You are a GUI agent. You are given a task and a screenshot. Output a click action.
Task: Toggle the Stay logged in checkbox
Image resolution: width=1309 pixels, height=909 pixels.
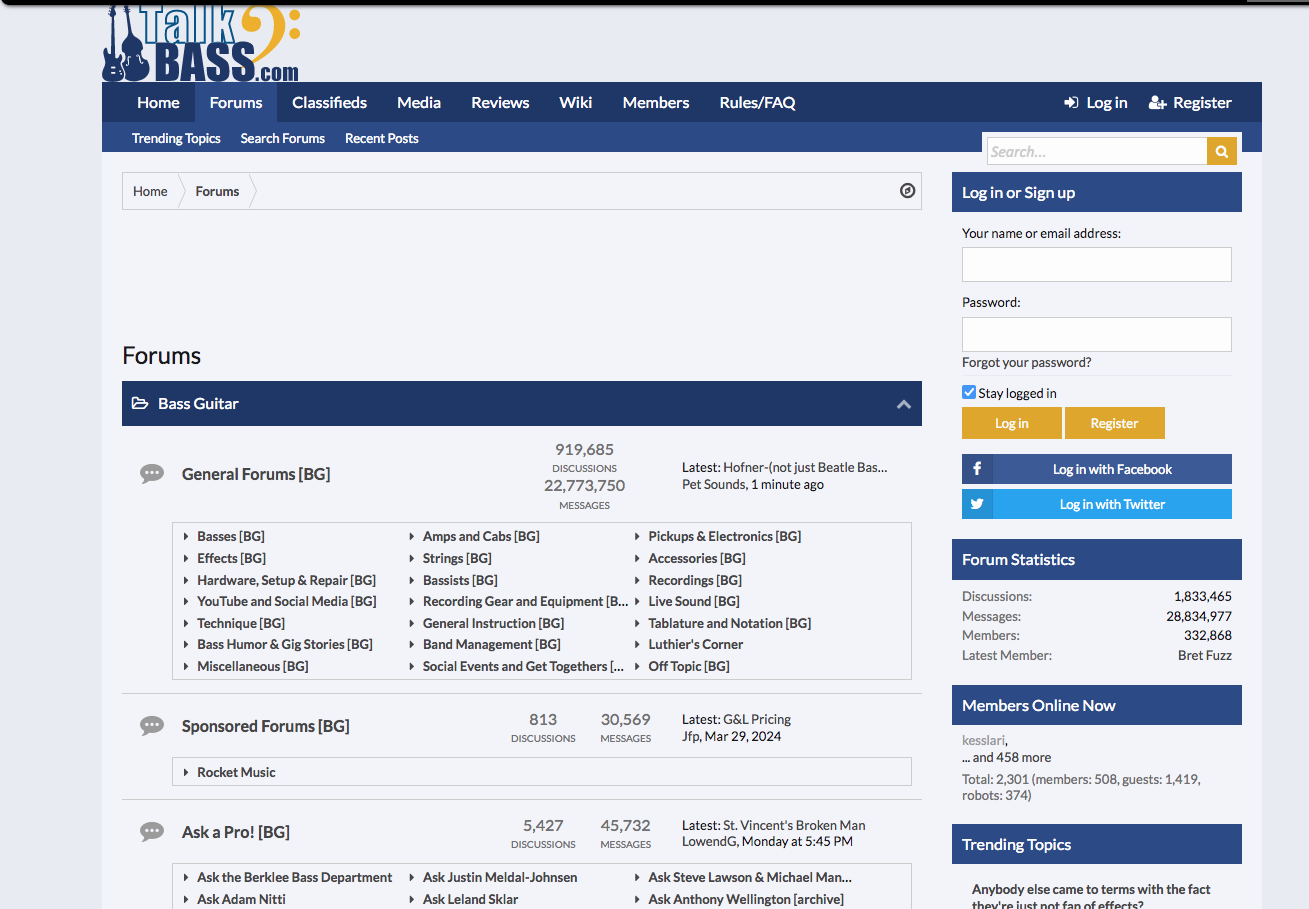pyautogui.click(x=969, y=392)
